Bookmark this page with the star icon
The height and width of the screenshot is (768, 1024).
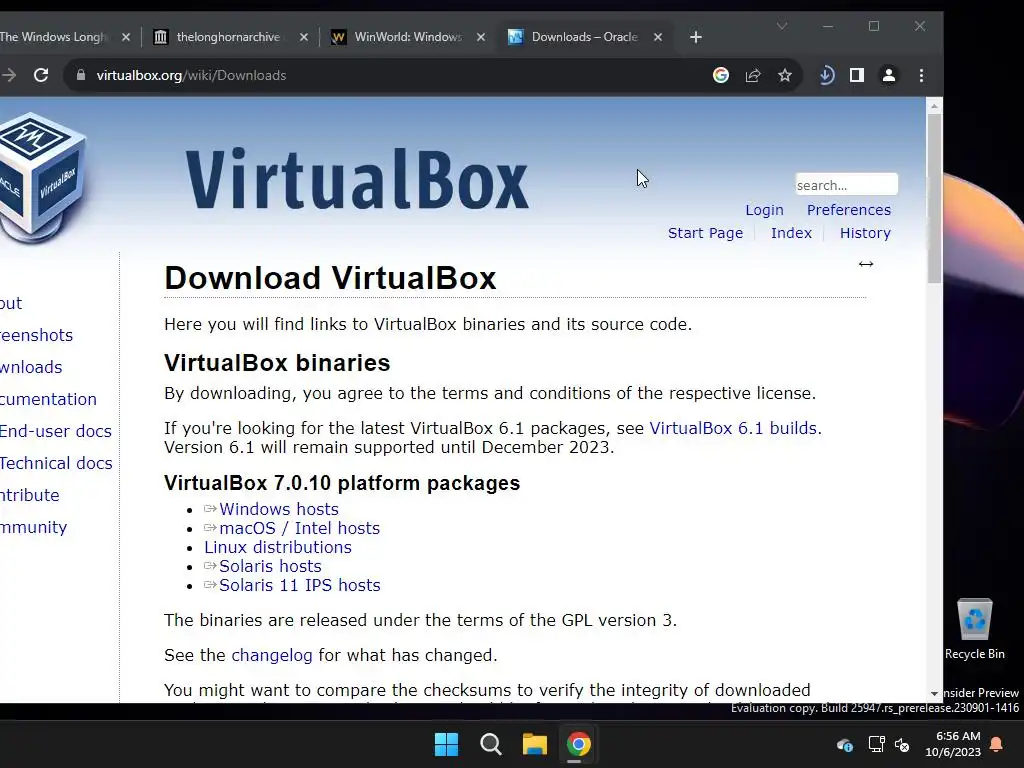[785, 75]
